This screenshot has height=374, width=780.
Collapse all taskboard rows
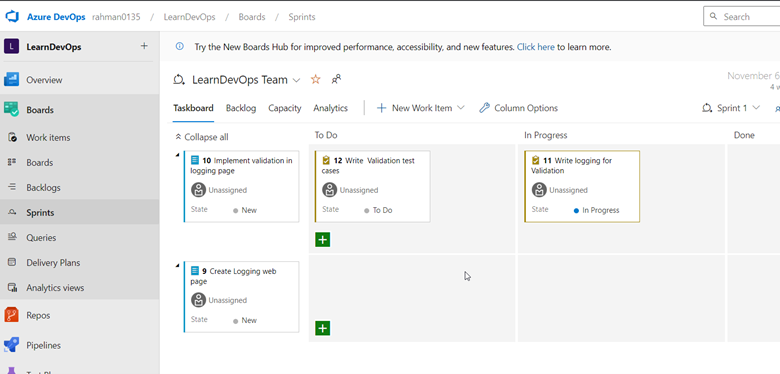[202, 137]
